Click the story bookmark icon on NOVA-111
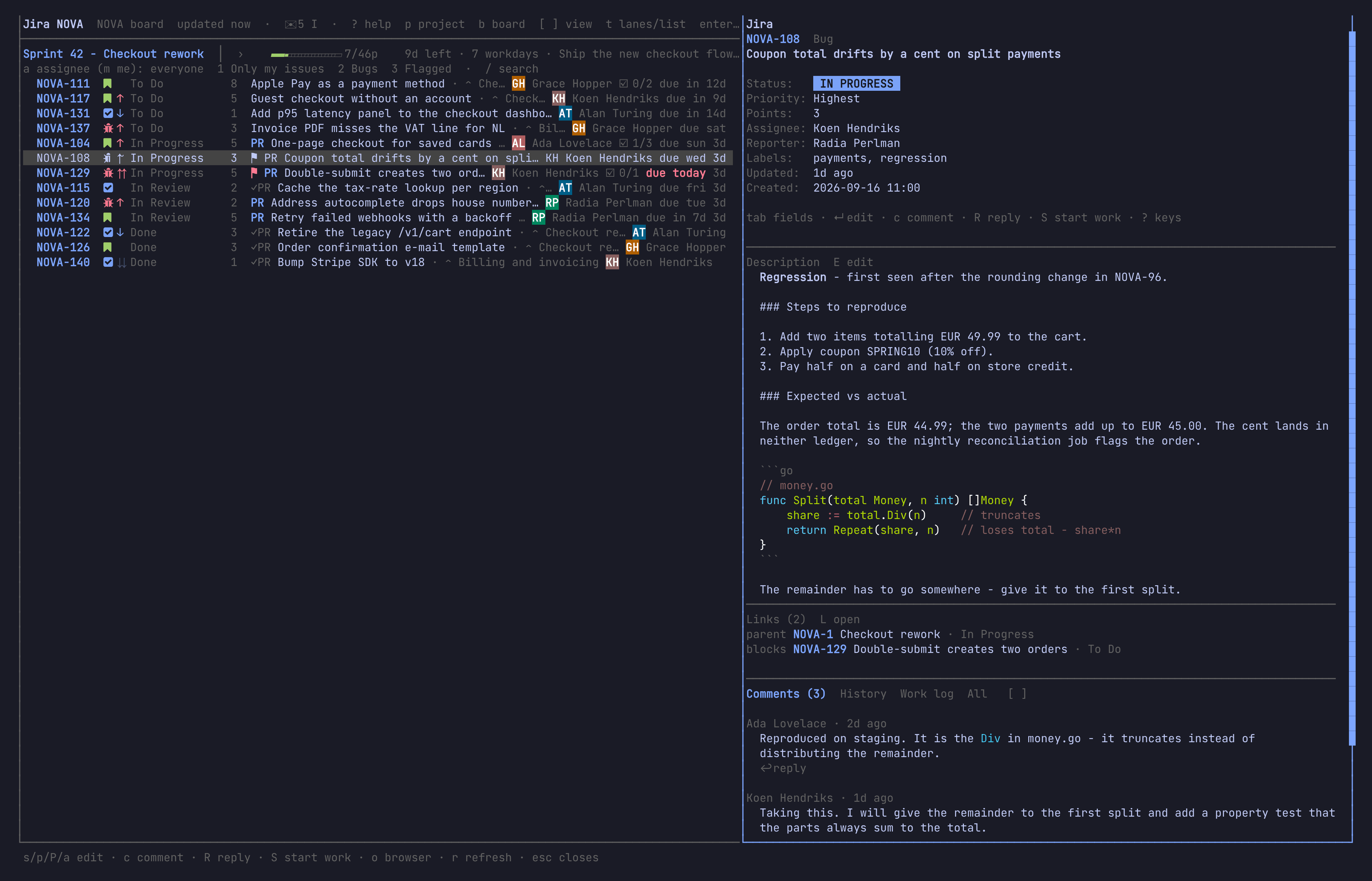Viewport: 1372px width, 881px height. (107, 83)
